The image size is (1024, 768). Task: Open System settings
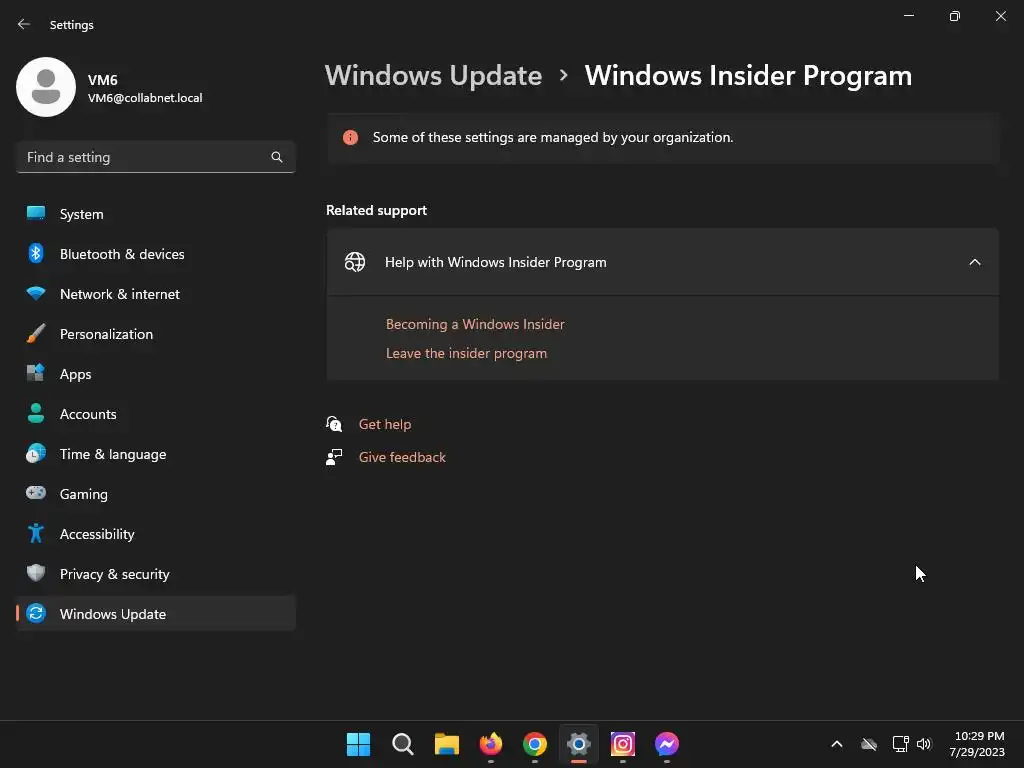click(x=155, y=214)
